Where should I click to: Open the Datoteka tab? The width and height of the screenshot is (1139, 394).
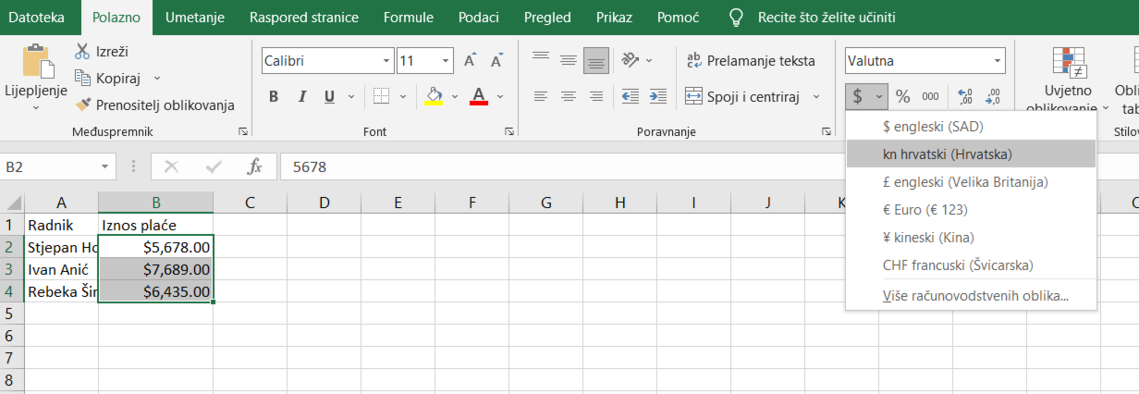(x=36, y=17)
